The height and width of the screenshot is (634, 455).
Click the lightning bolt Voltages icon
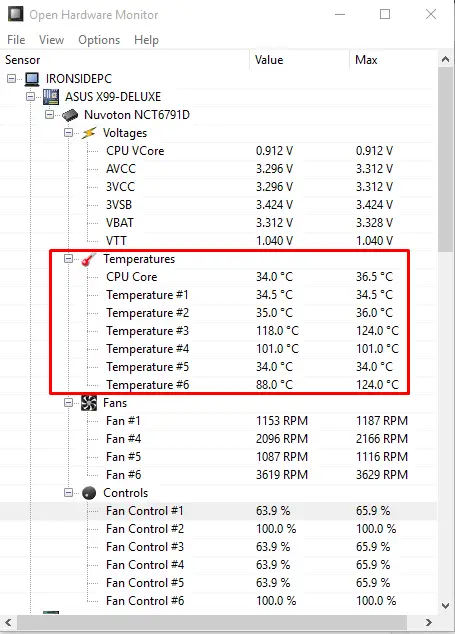coord(89,133)
